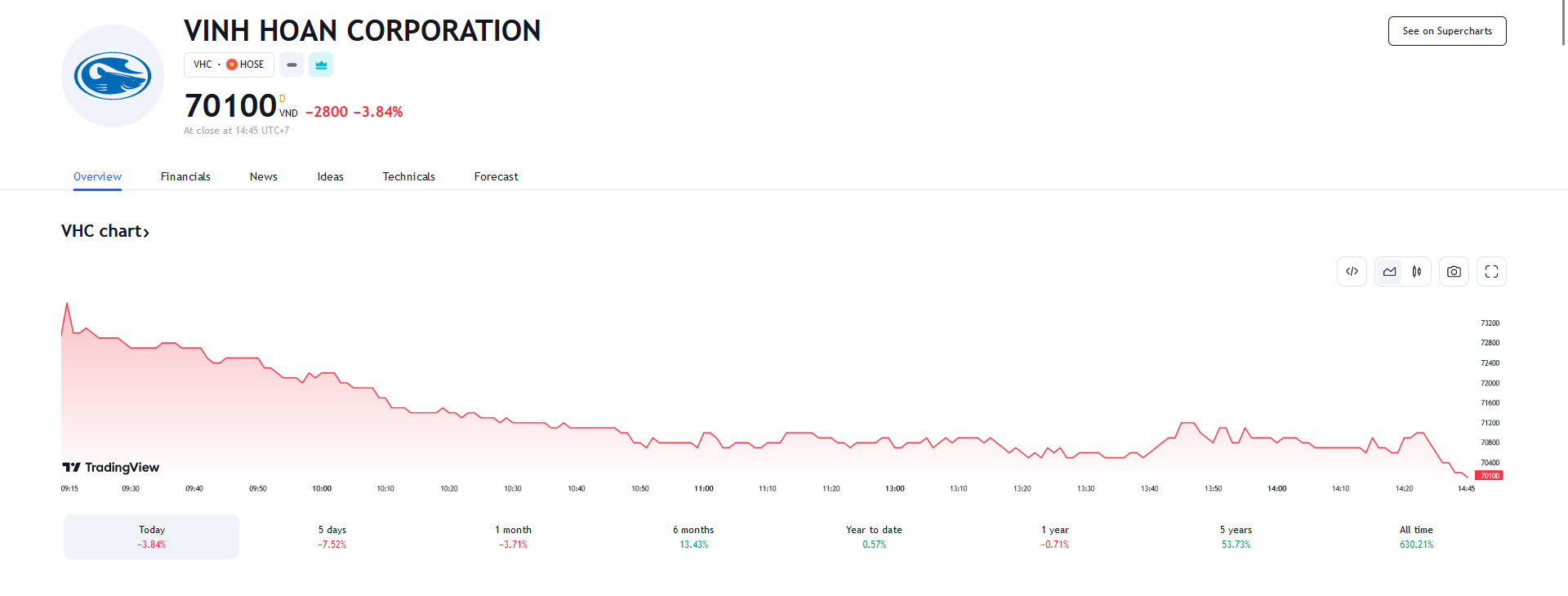Click the red 70100 price label on axis
Viewport: 1568px width, 596px height.
tap(1490, 475)
